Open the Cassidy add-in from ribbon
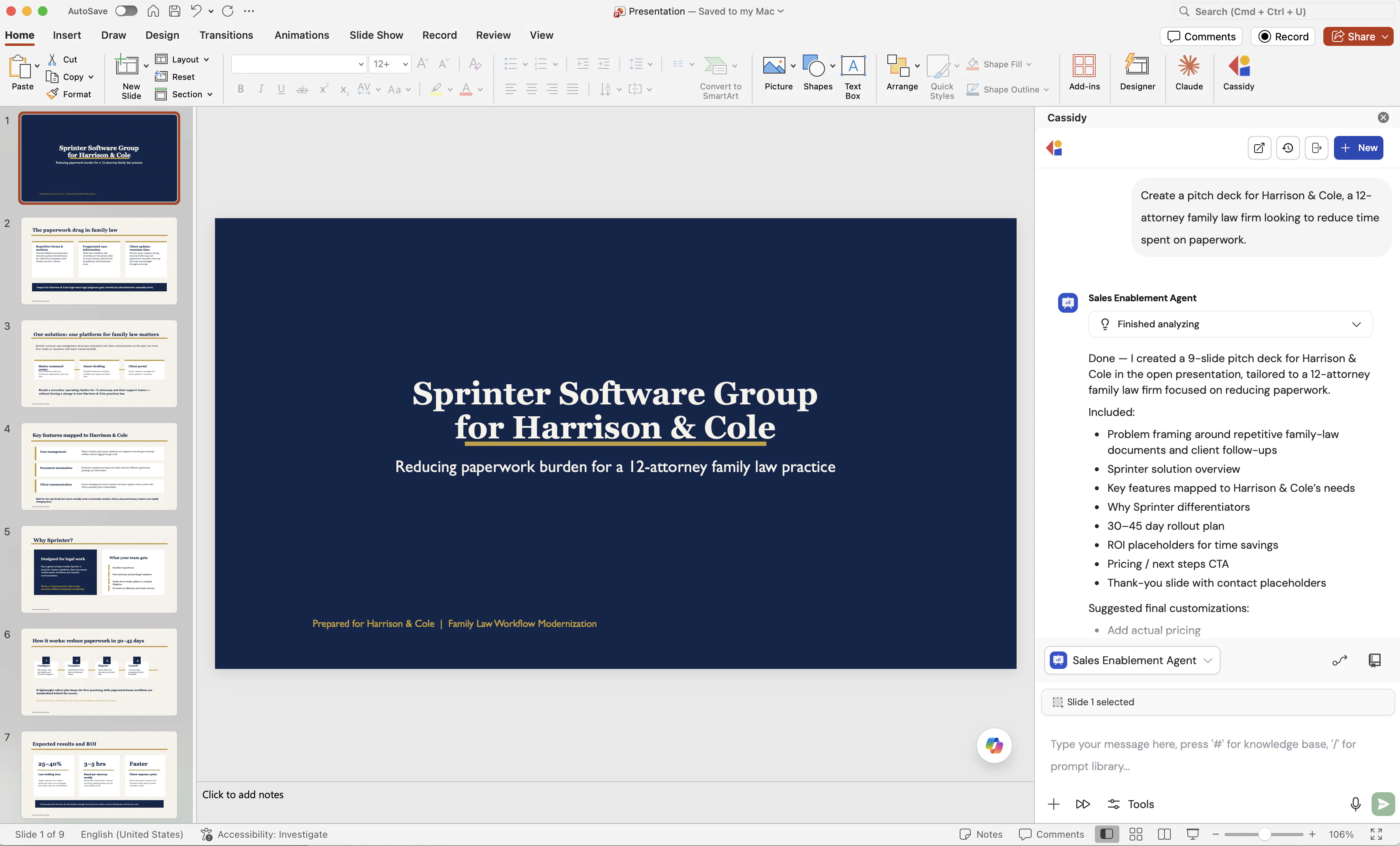The width and height of the screenshot is (1400, 846). point(1238,72)
